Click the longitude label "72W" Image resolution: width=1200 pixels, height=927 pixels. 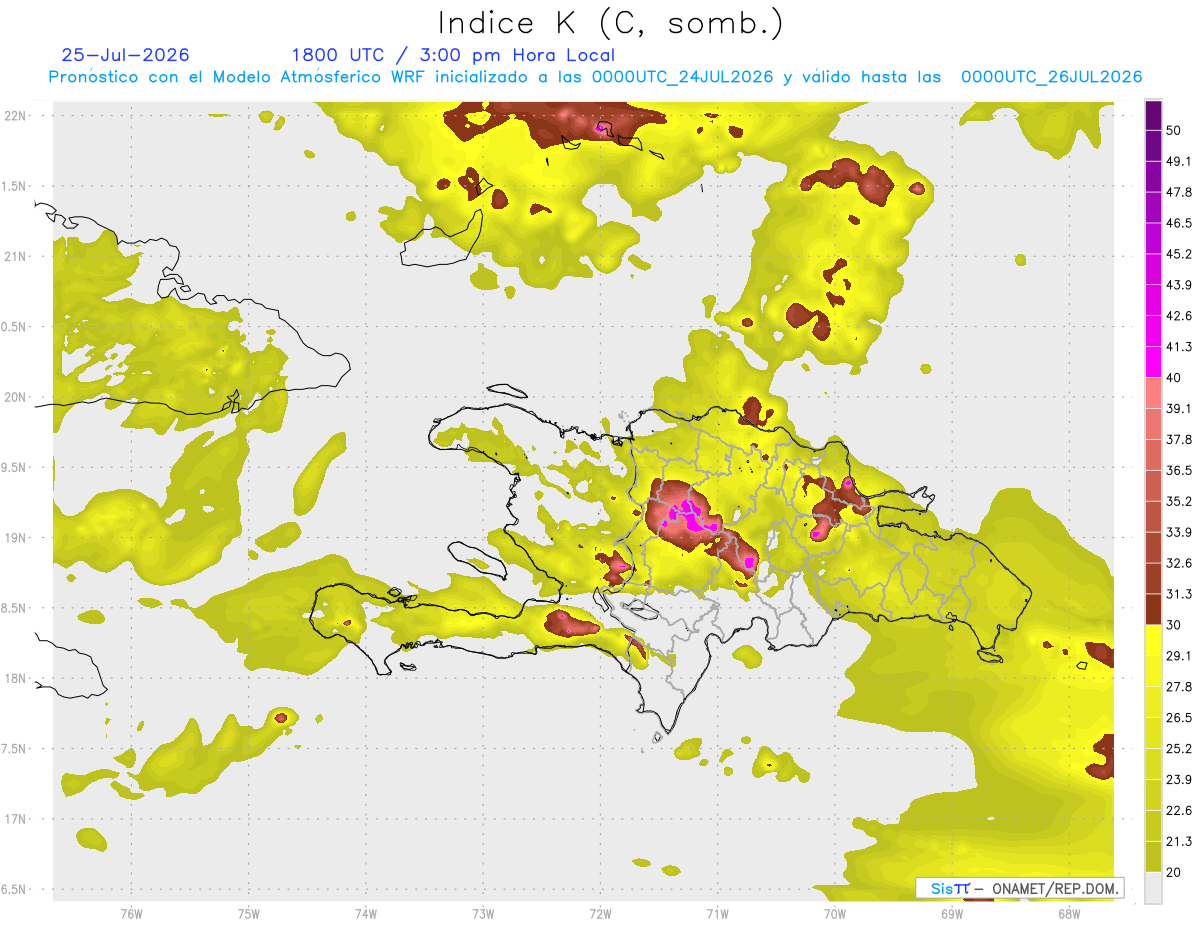click(x=600, y=915)
